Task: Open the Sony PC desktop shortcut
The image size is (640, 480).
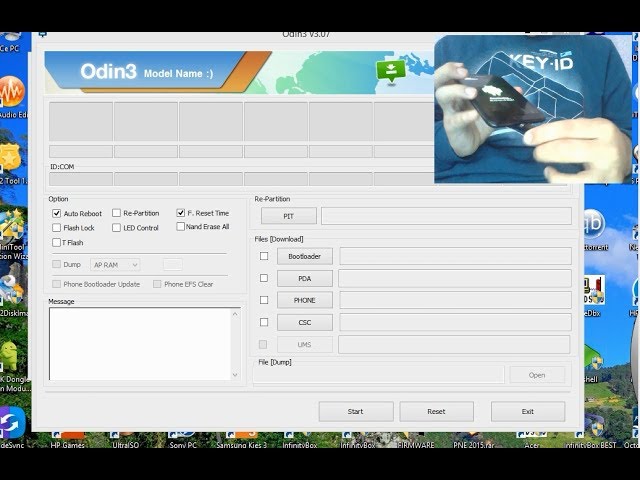Action: (183, 440)
